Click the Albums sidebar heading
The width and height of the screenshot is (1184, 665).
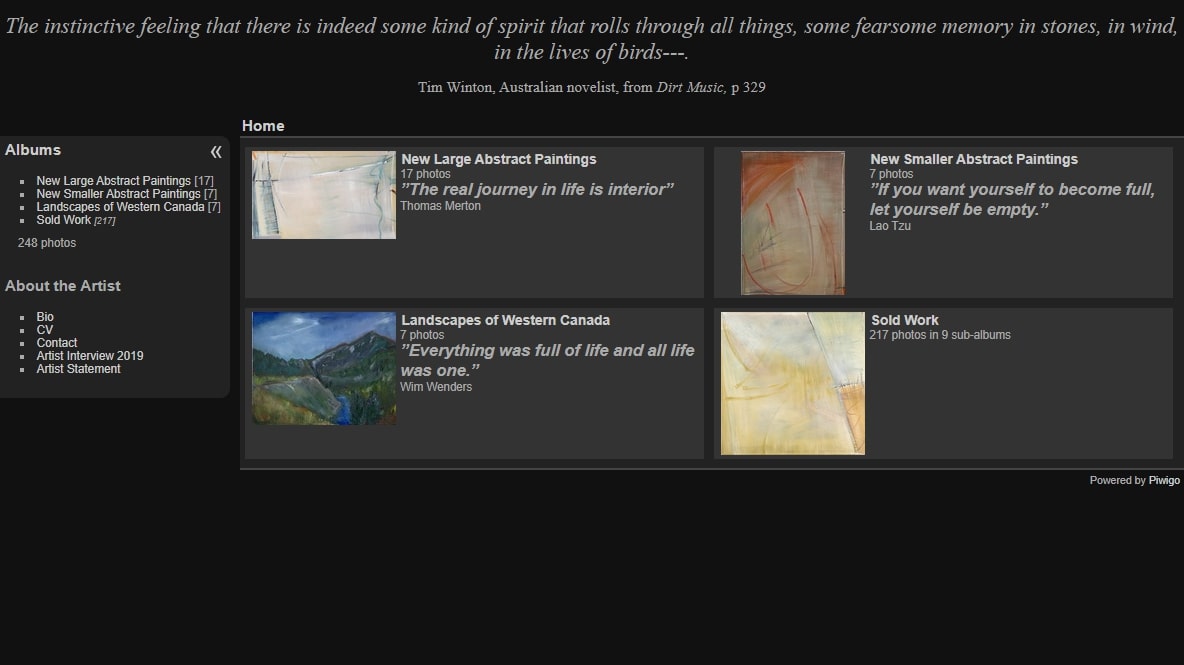click(32, 150)
